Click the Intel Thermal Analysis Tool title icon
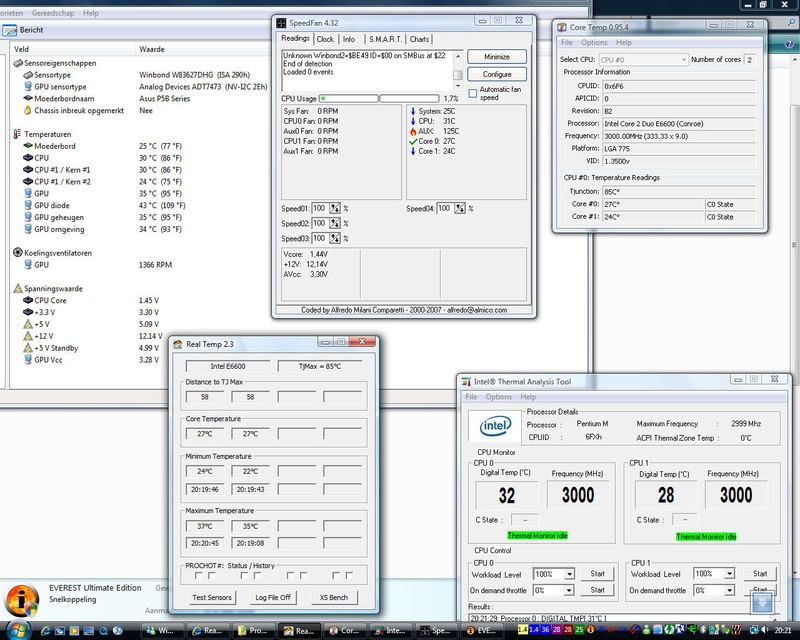The width and height of the screenshot is (800, 640). point(466,381)
